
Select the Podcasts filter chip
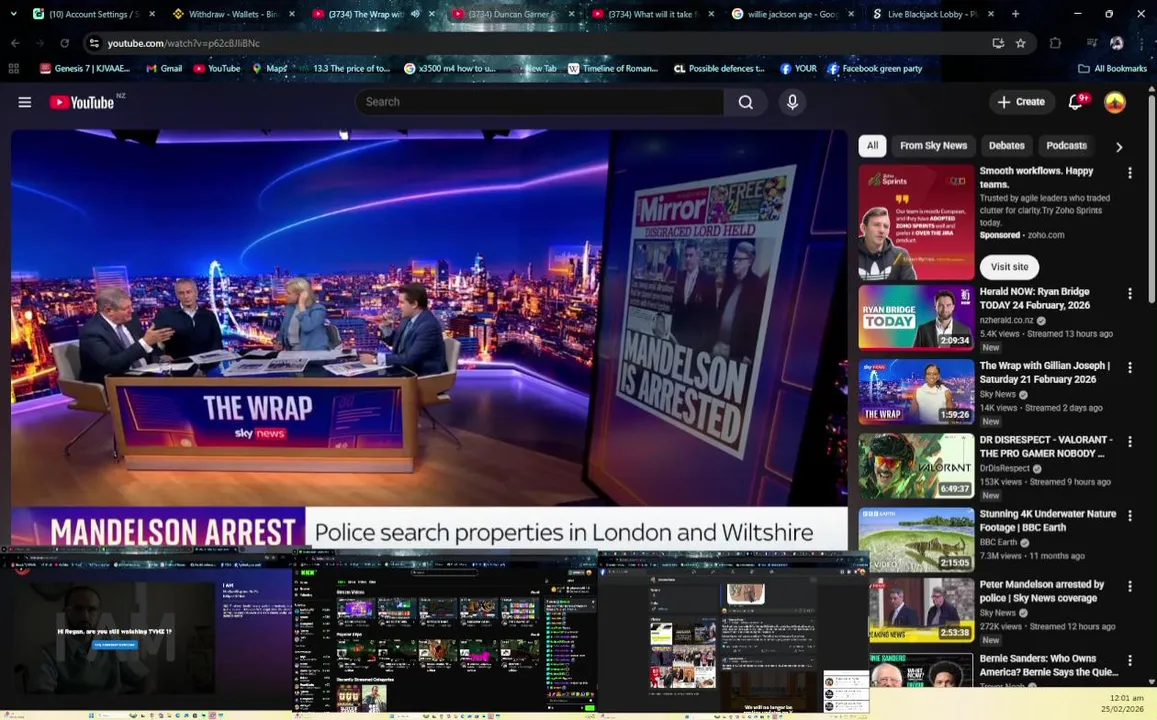pyautogui.click(x=1066, y=146)
